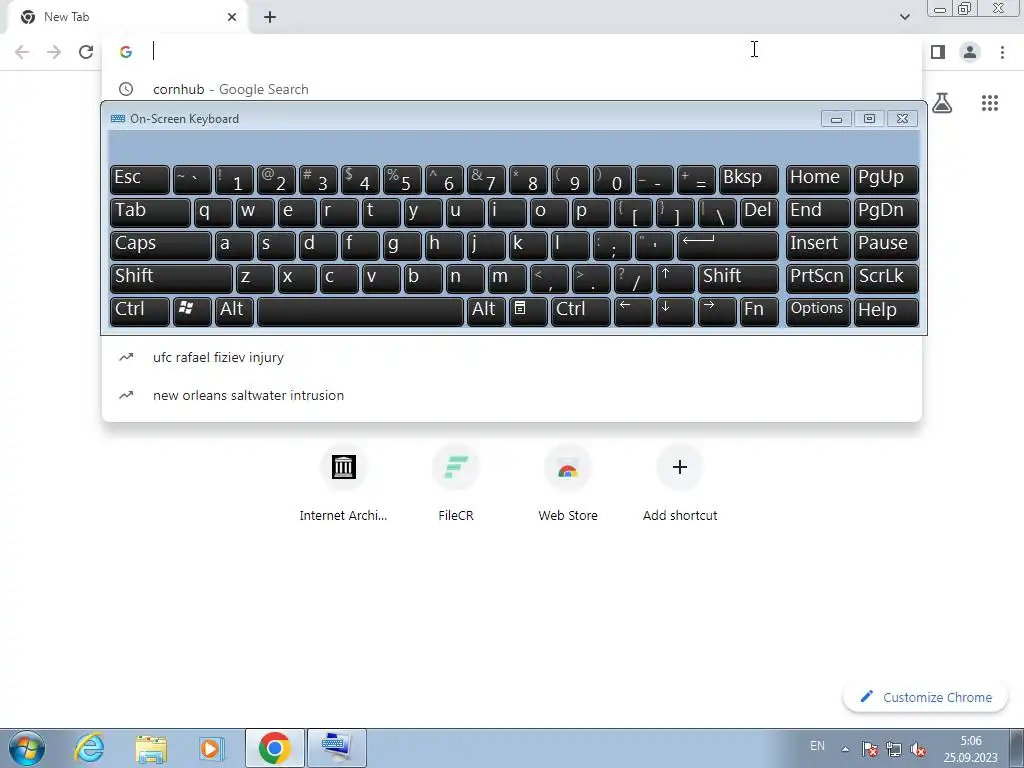Tap the right arrow key
Viewport: 1024px width, 768px height.
717,312
